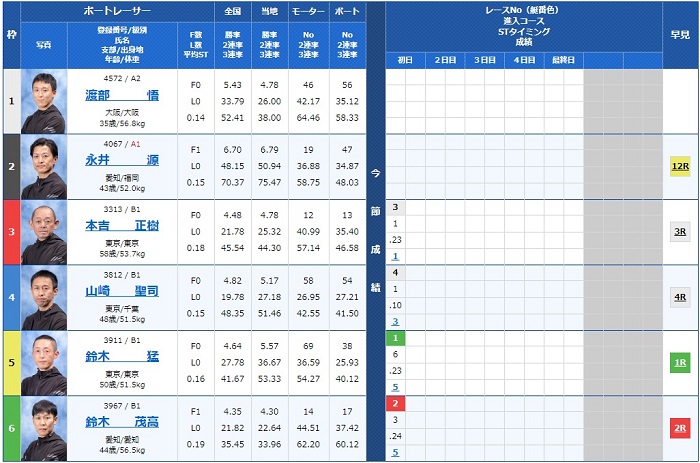Click racer photo of 渡部 悟

point(43,101)
